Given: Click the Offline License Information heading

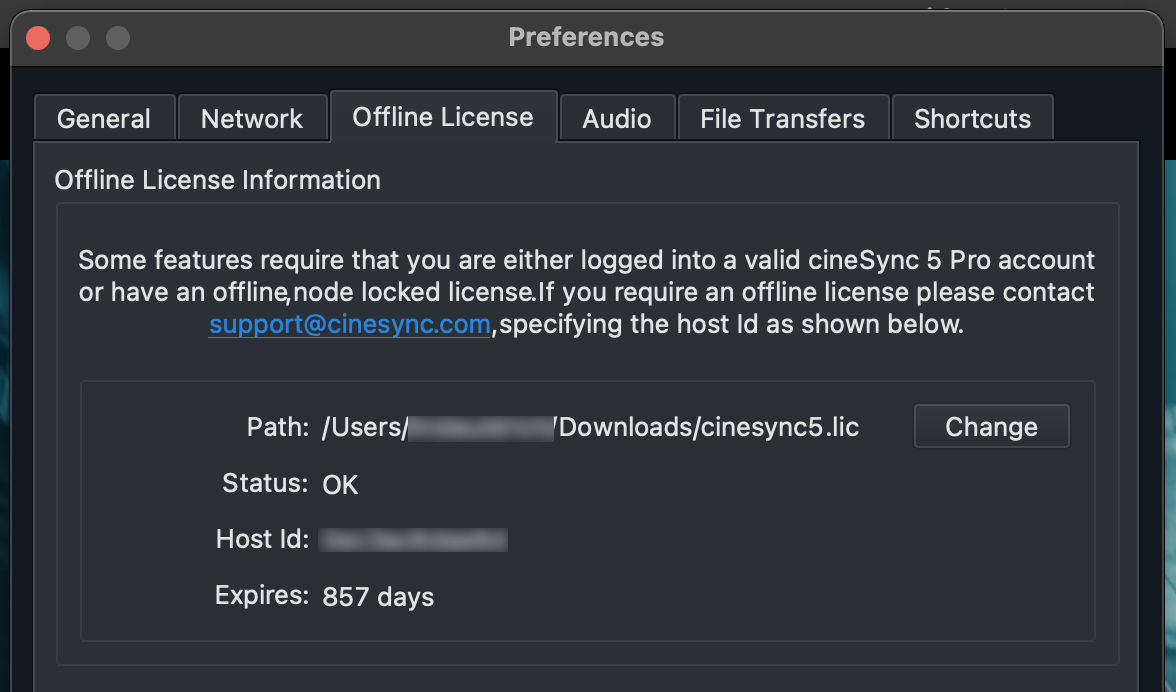Looking at the screenshot, I should (x=218, y=180).
